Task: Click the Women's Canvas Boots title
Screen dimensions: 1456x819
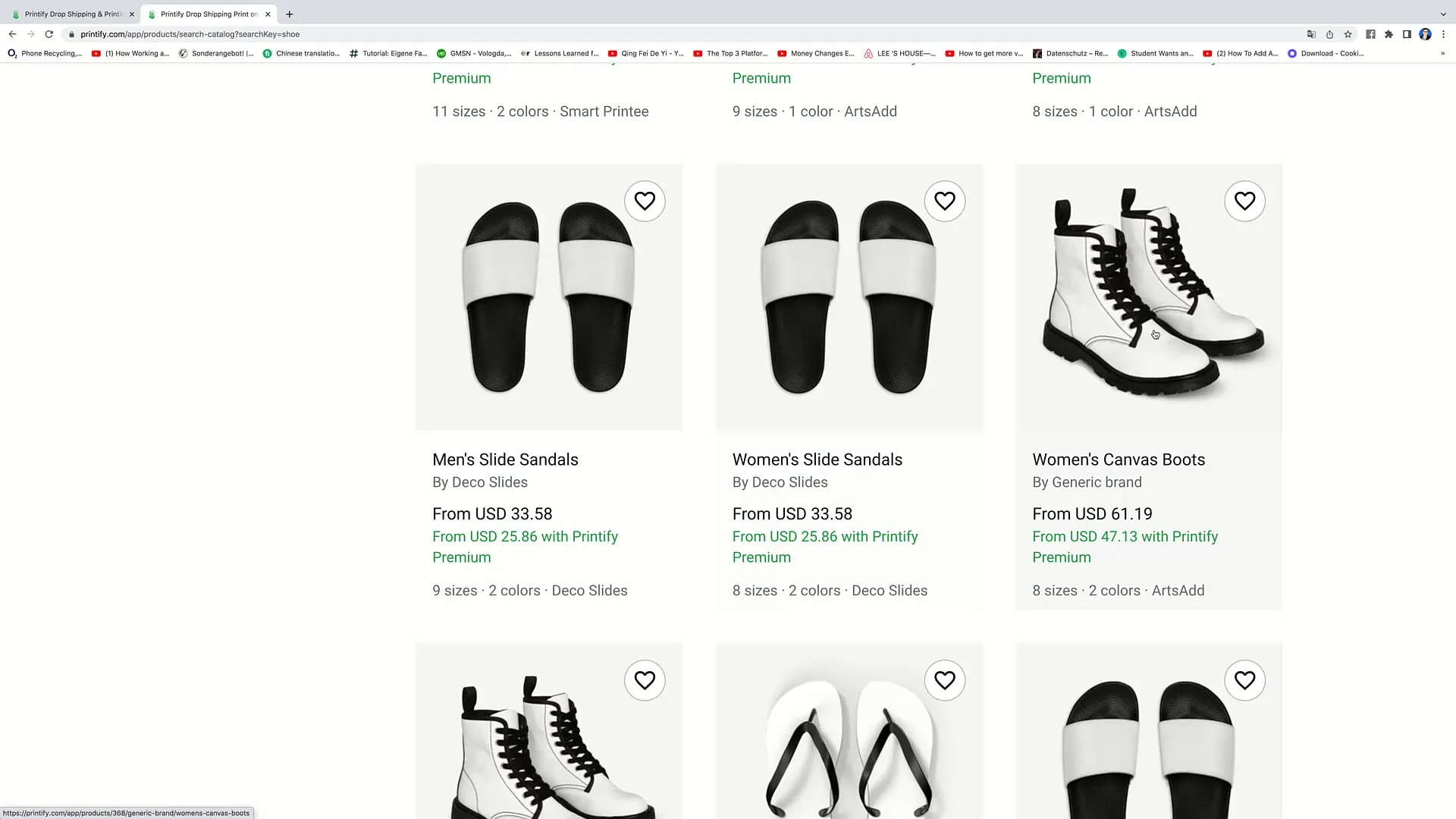Action: click(1119, 460)
